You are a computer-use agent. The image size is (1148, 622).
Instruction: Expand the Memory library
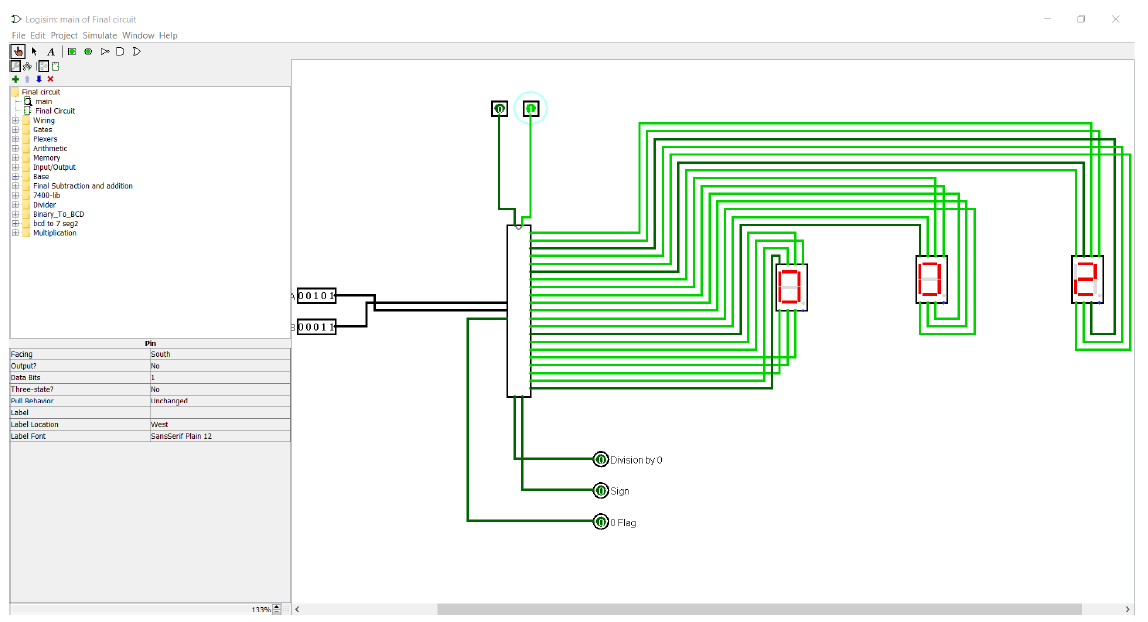[15, 158]
